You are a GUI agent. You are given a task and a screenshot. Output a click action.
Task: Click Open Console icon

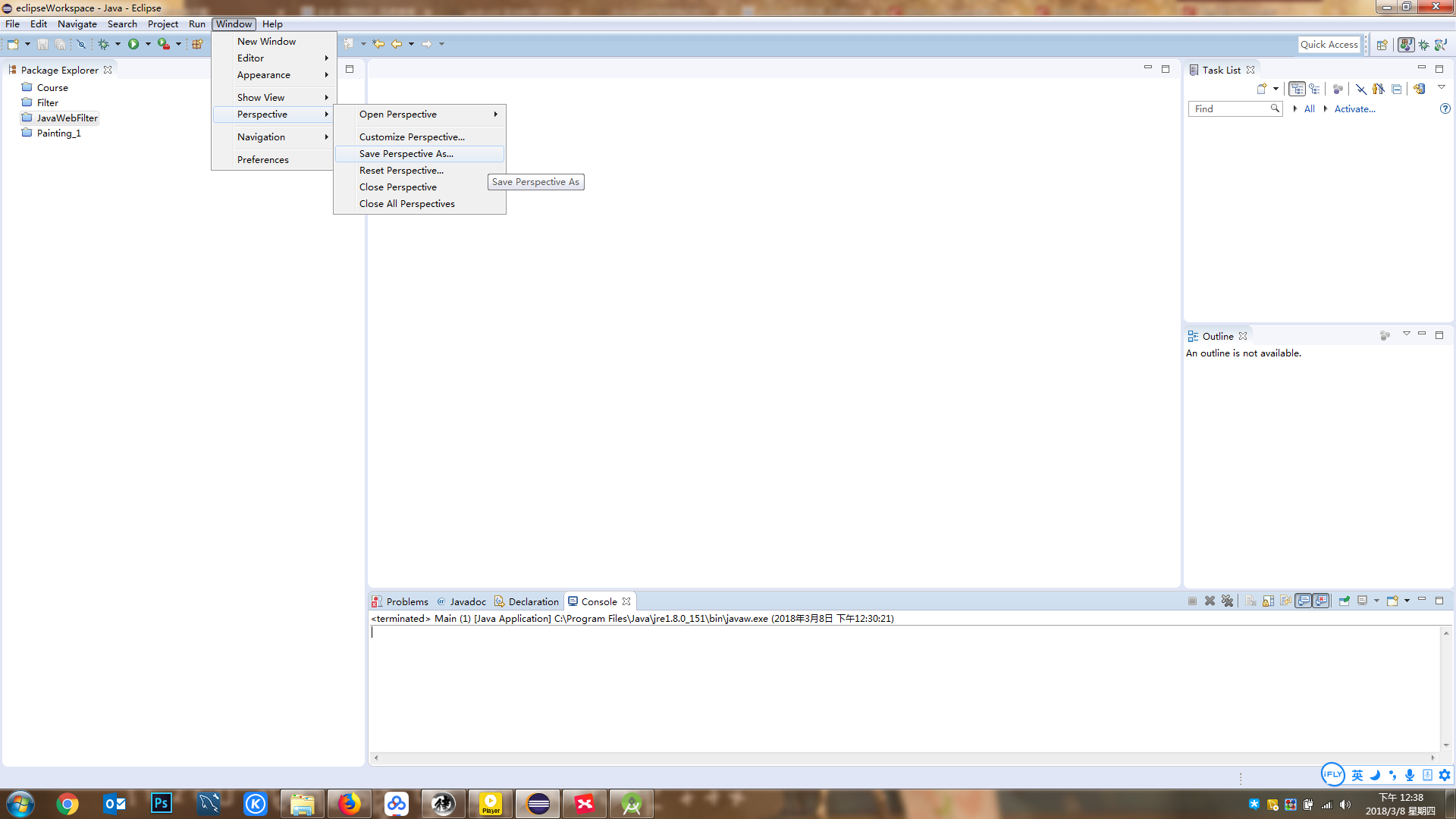click(1392, 601)
